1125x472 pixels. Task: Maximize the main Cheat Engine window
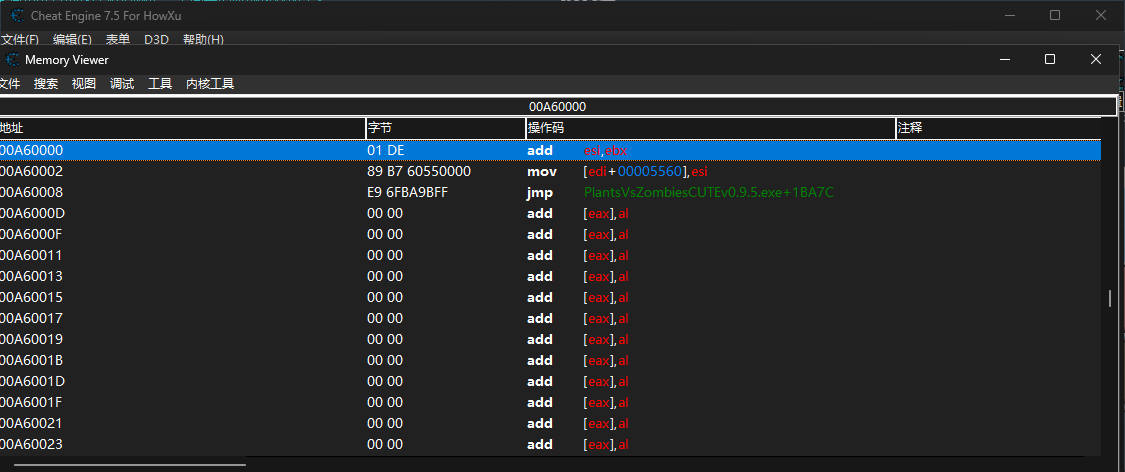[1055, 16]
